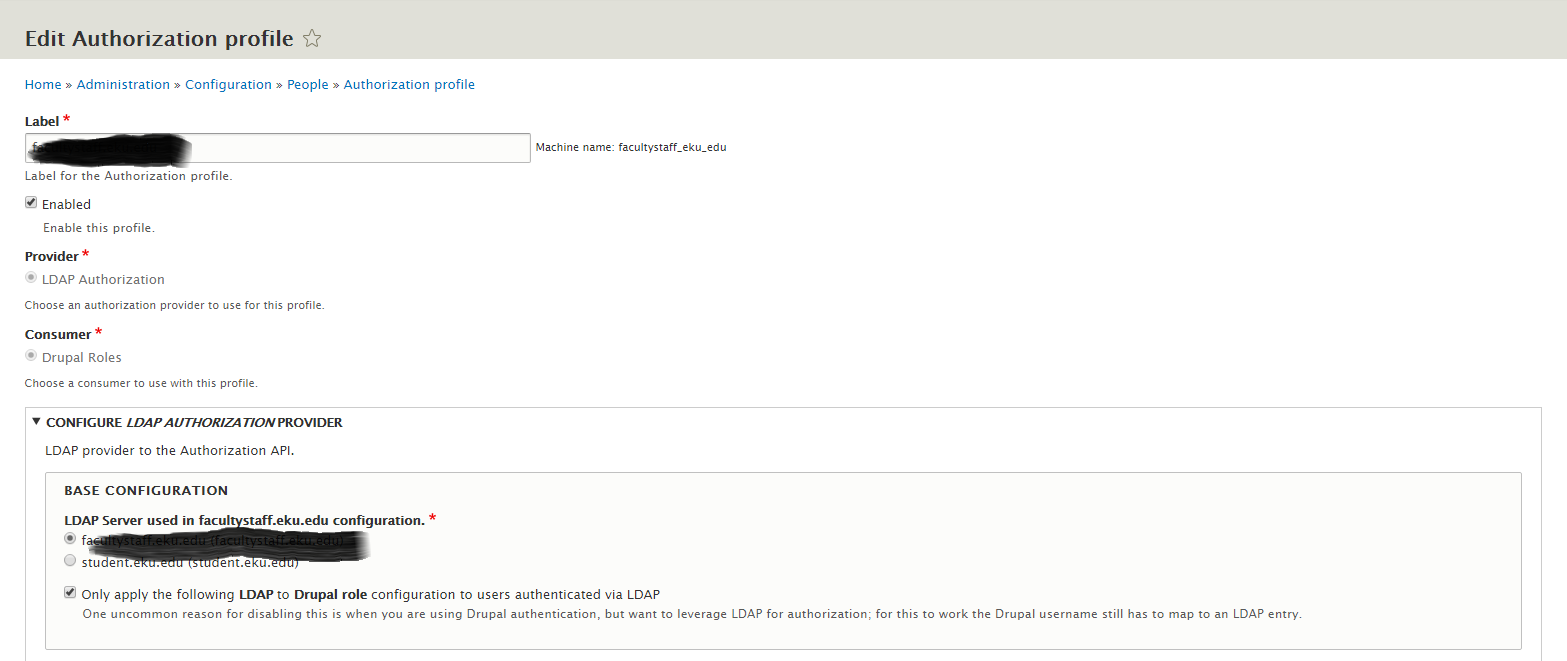1567x661 pixels.
Task: Click the 'Edit Authorization profile' page title
Action: click(159, 39)
